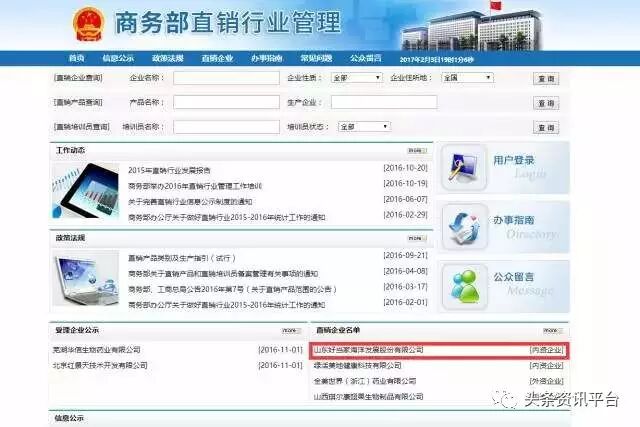The image size is (640, 427).
Task: Expand the 企业住所地 dropdown
Action: (x=467, y=78)
